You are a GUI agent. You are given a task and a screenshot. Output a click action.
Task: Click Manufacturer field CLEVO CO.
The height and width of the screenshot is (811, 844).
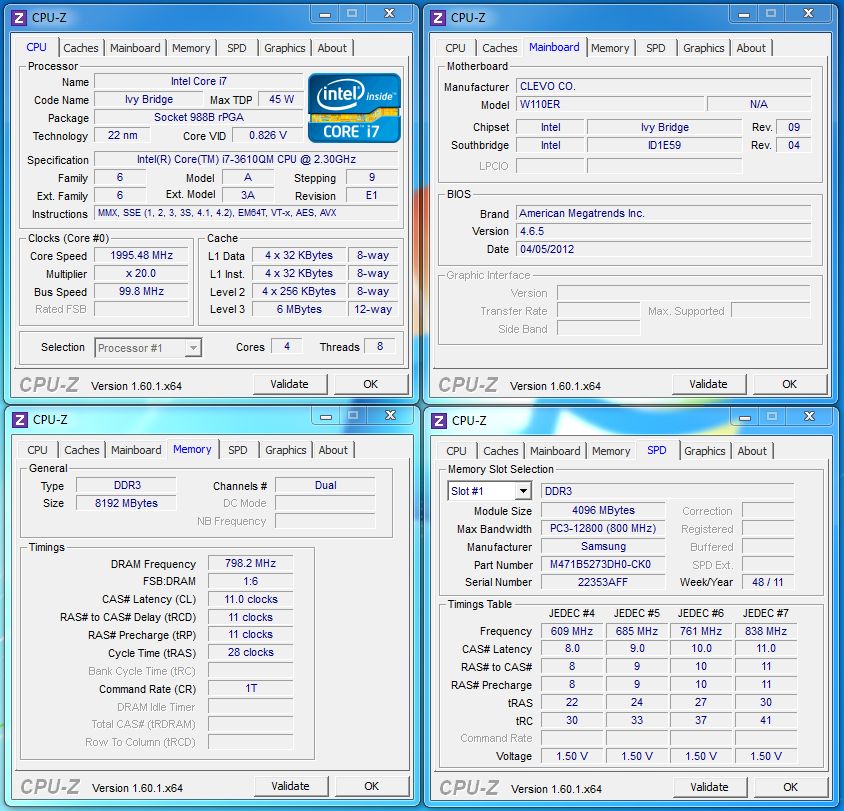tap(664, 86)
